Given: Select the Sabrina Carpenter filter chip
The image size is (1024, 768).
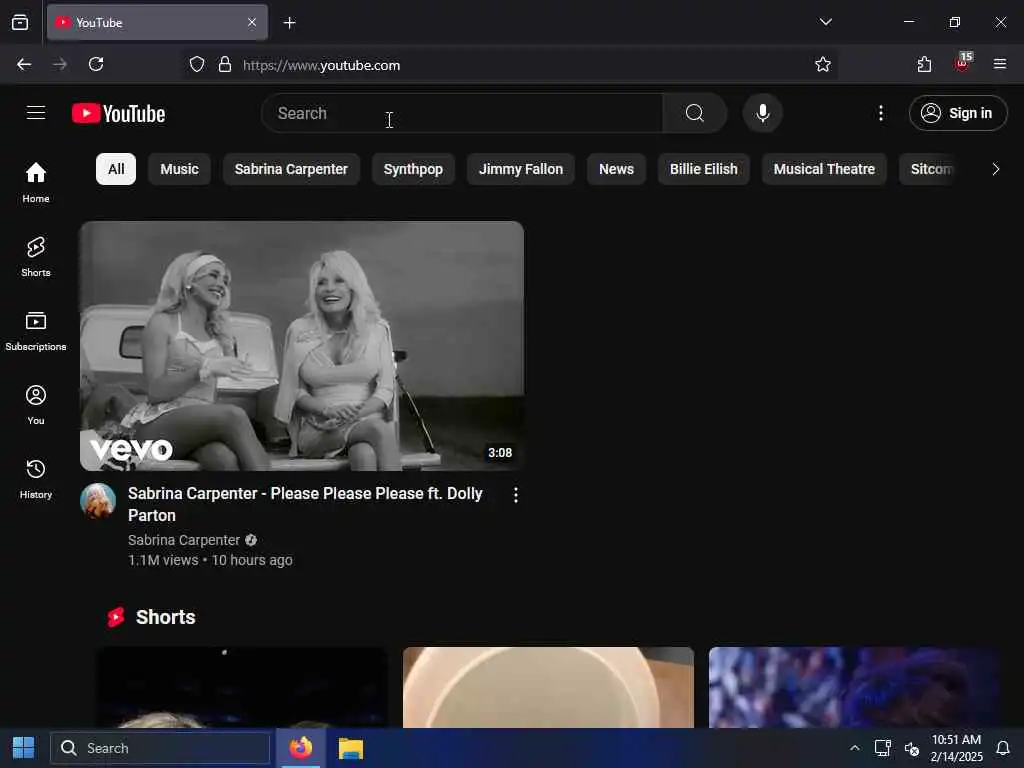Looking at the screenshot, I should click(291, 169).
